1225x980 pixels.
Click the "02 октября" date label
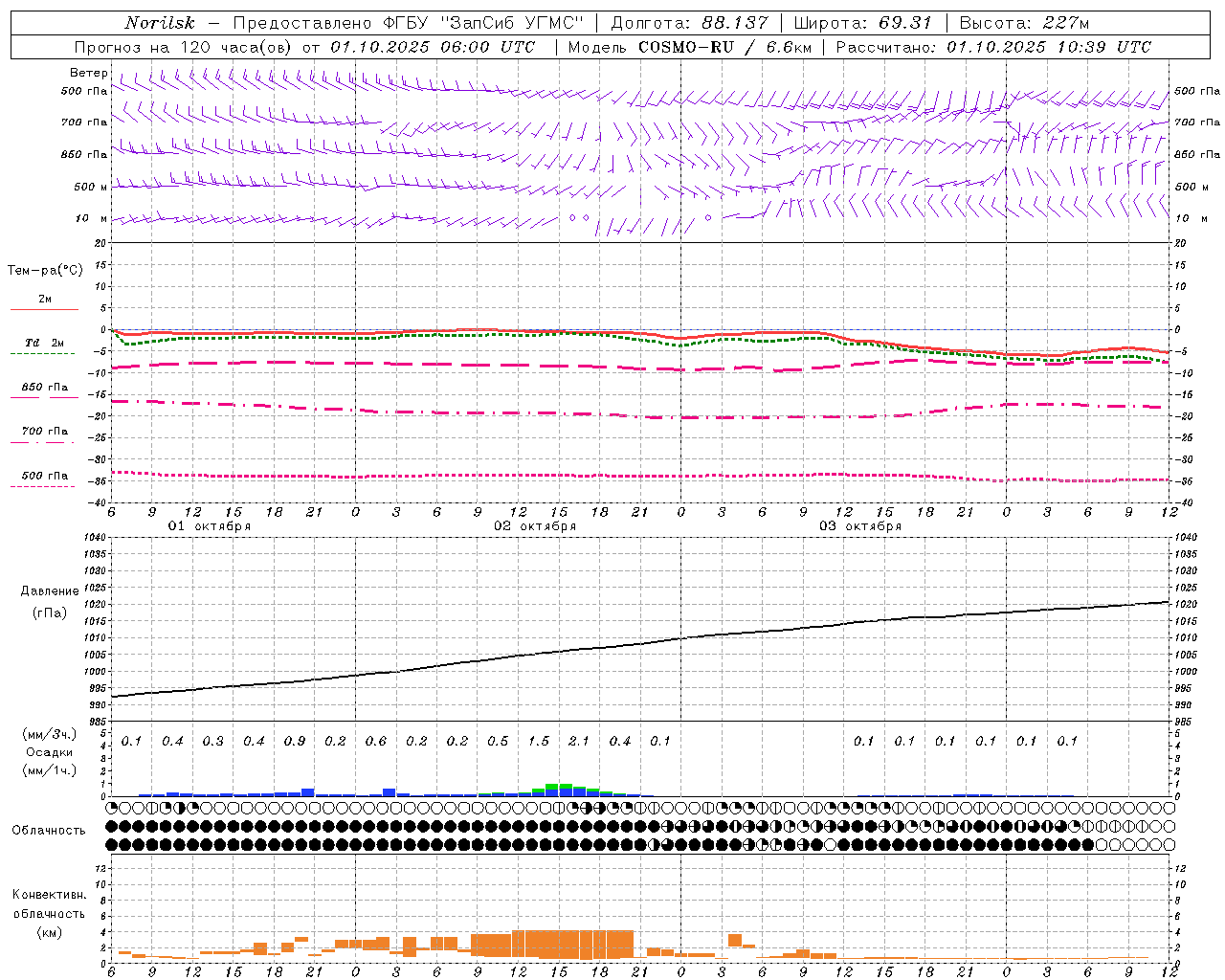(535, 526)
